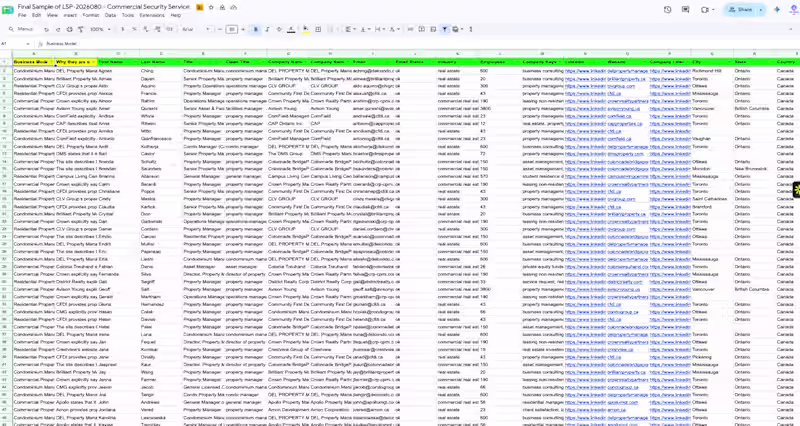Open the Arial font family dropdown

click(x=195, y=30)
